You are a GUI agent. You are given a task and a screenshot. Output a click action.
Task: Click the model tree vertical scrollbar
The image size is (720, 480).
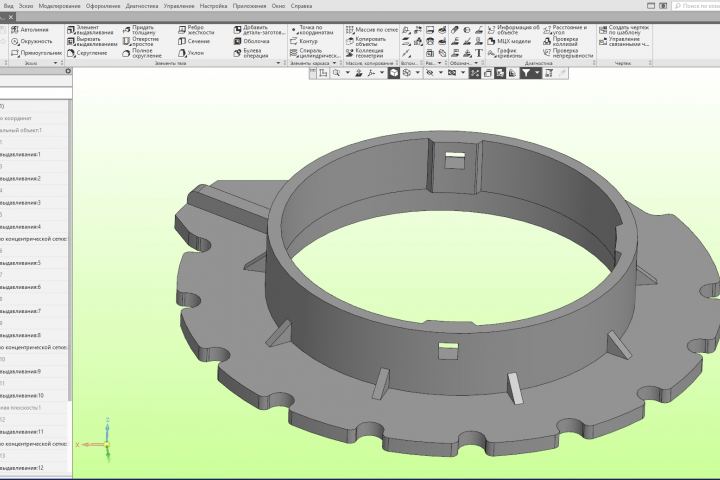tap(70, 250)
